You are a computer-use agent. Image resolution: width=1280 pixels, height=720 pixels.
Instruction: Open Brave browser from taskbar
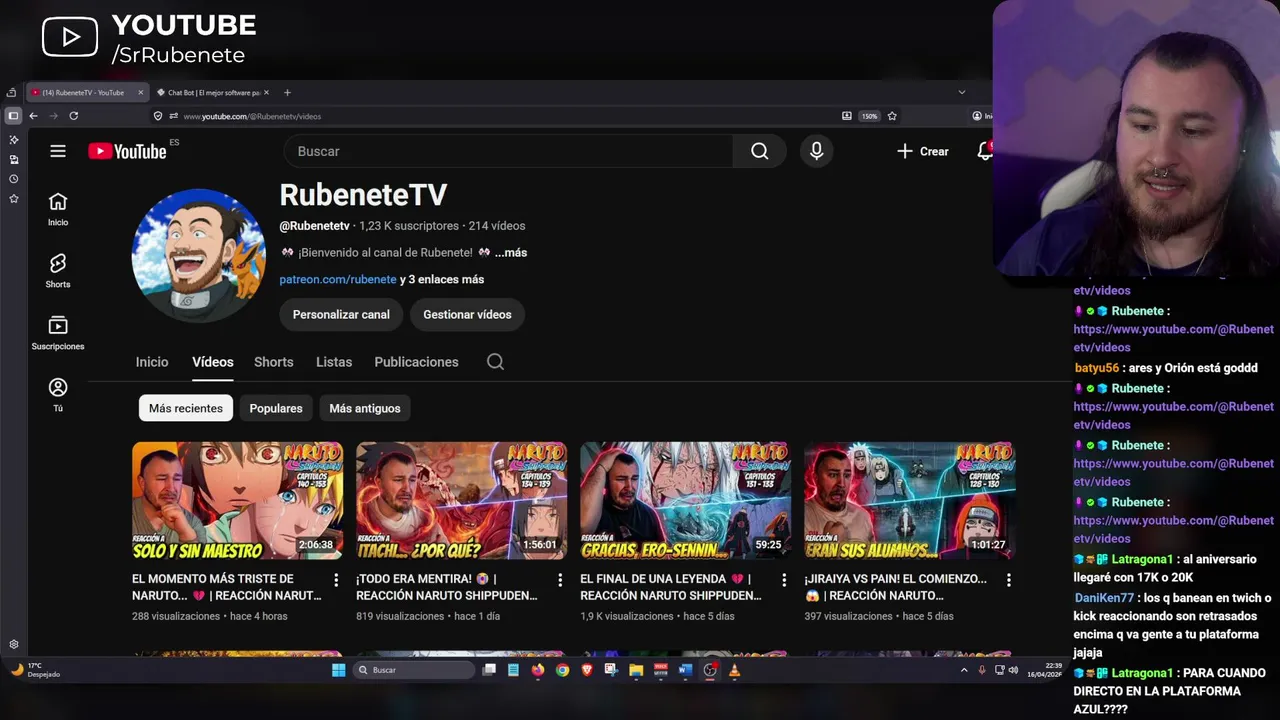click(x=587, y=670)
